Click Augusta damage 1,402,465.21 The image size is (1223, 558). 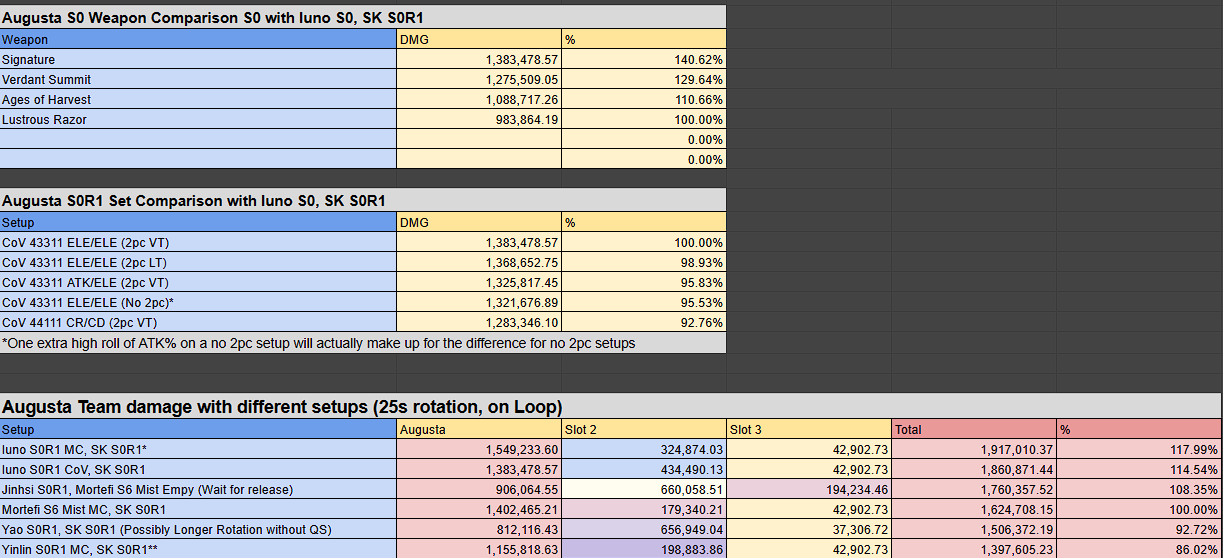click(x=479, y=510)
